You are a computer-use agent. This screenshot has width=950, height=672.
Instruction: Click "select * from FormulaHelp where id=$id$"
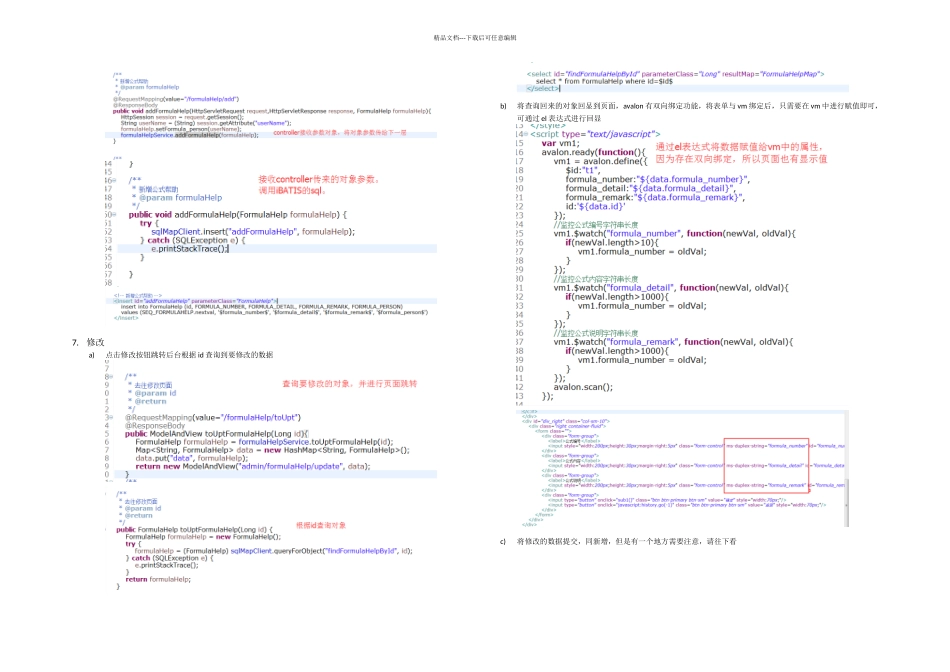tap(604, 81)
